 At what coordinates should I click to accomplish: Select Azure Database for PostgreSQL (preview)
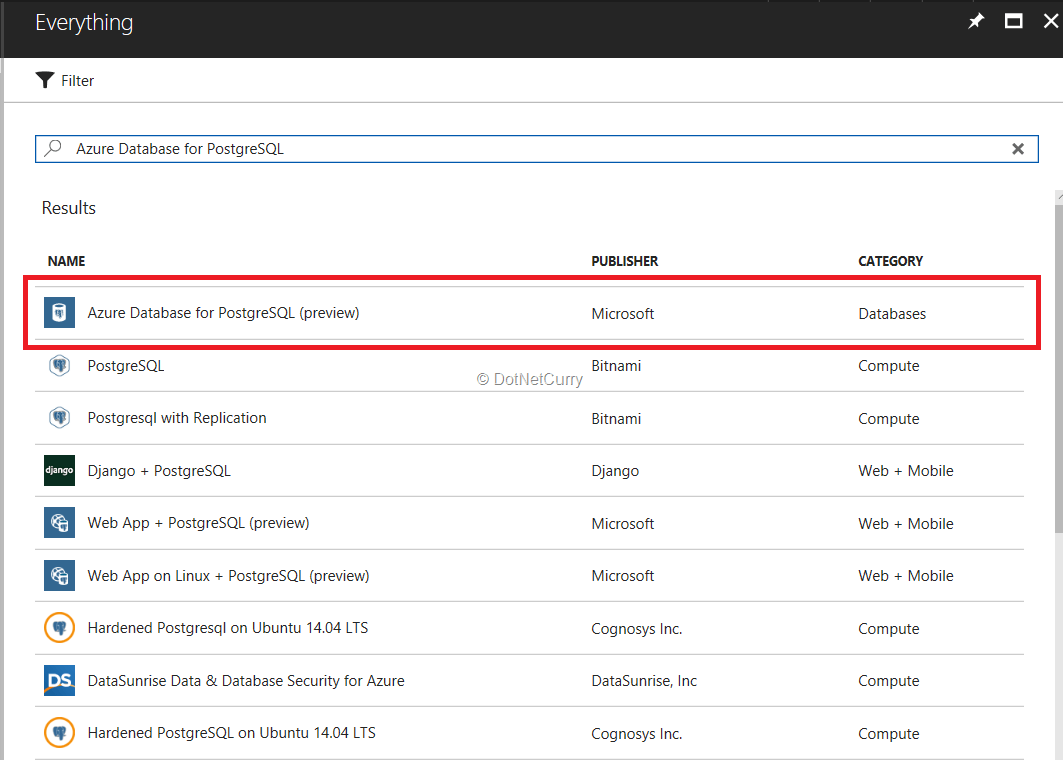tap(223, 313)
